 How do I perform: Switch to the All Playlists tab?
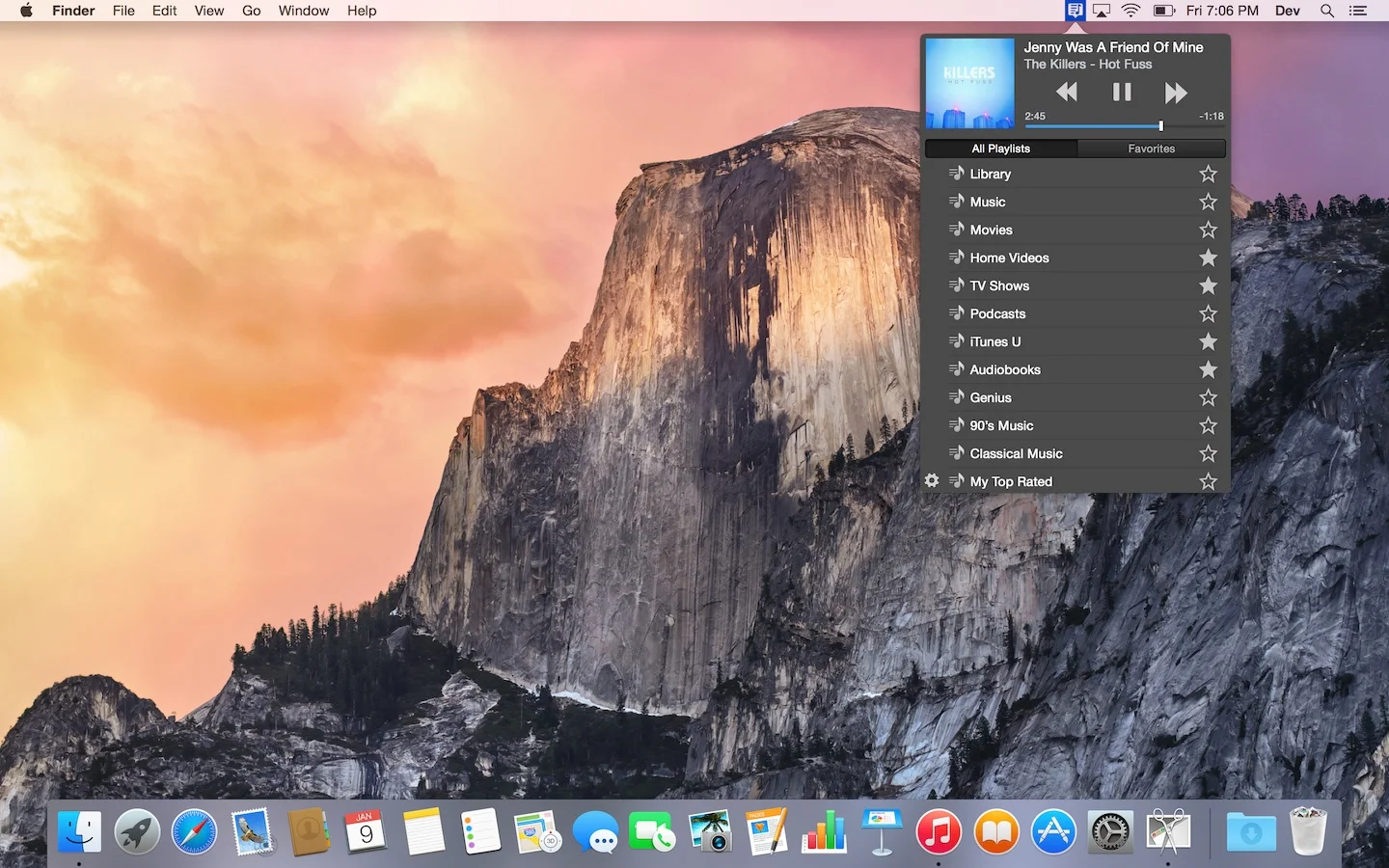[1000, 149]
